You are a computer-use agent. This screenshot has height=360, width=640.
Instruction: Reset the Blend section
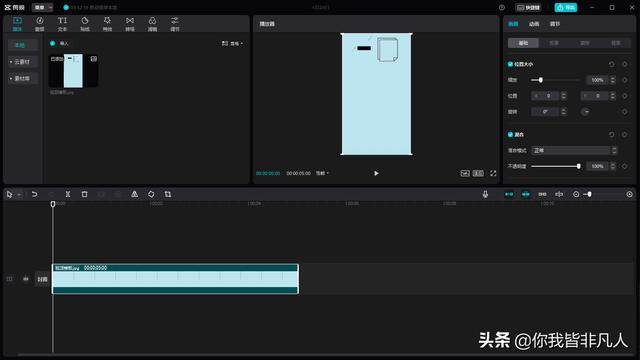pyautogui.click(x=611, y=134)
